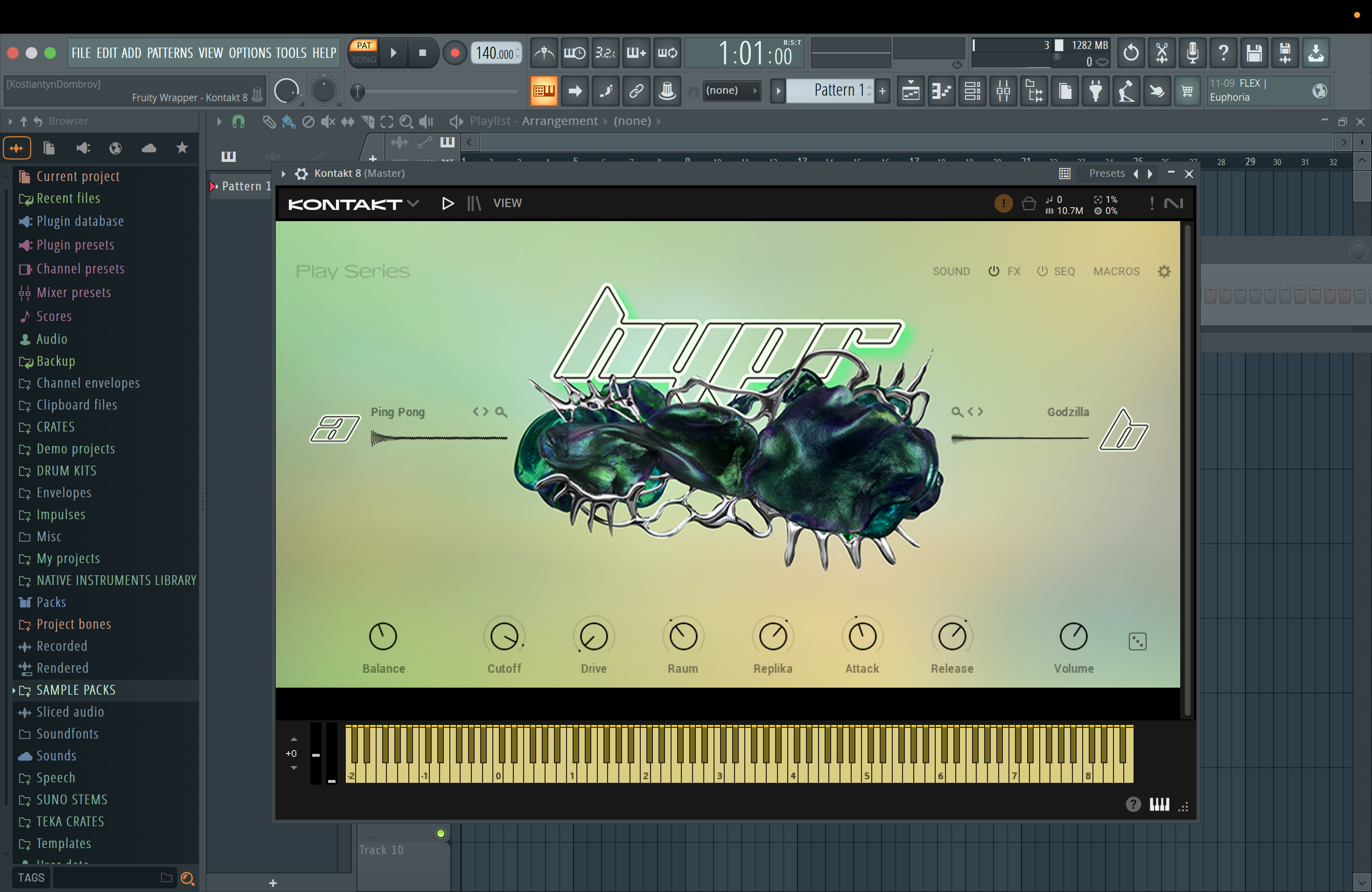Switch to the MACROS tab
The height and width of the screenshot is (892, 1372).
point(1116,272)
